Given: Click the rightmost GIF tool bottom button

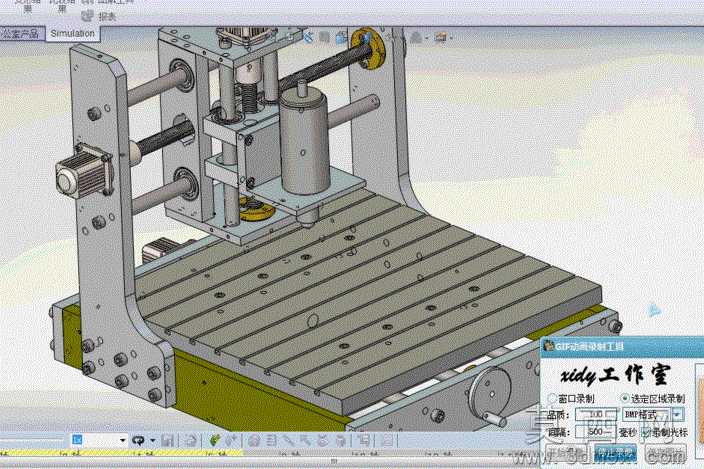Looking at the screenshot, I should coord(665,453).
